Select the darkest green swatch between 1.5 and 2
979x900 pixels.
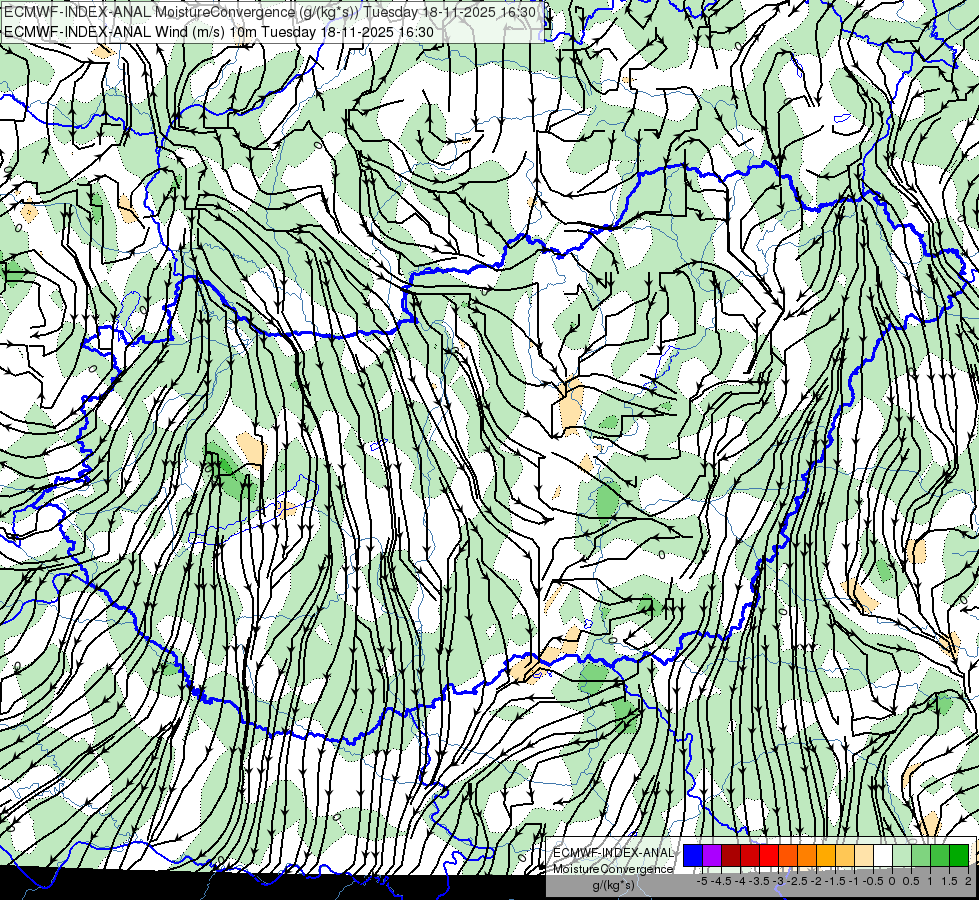pyautogui.click(x=960, y=855)
